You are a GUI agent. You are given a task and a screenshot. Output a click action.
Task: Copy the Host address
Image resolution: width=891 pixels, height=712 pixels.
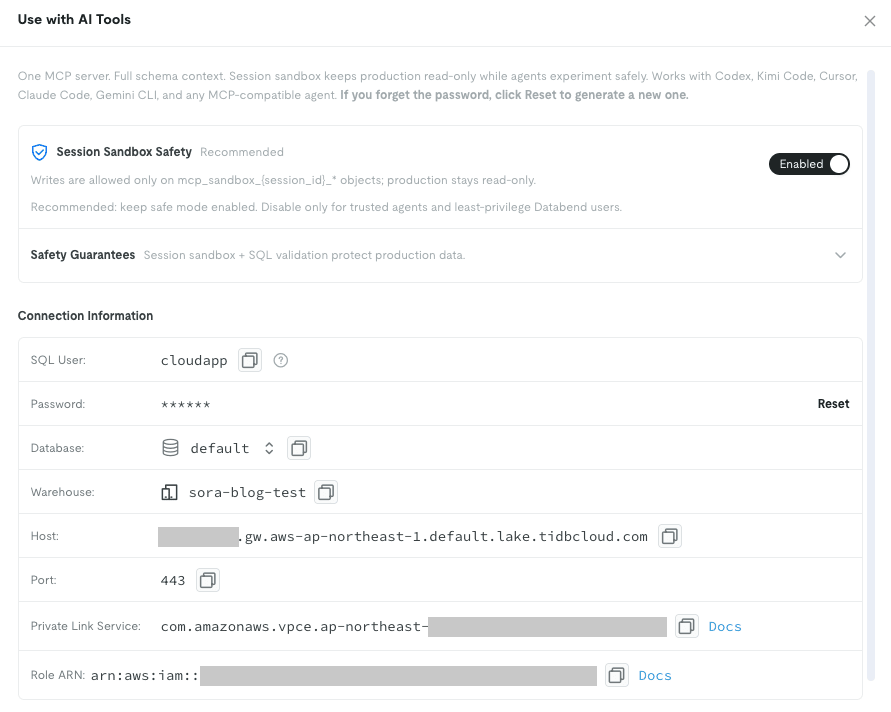click(670, 536)
